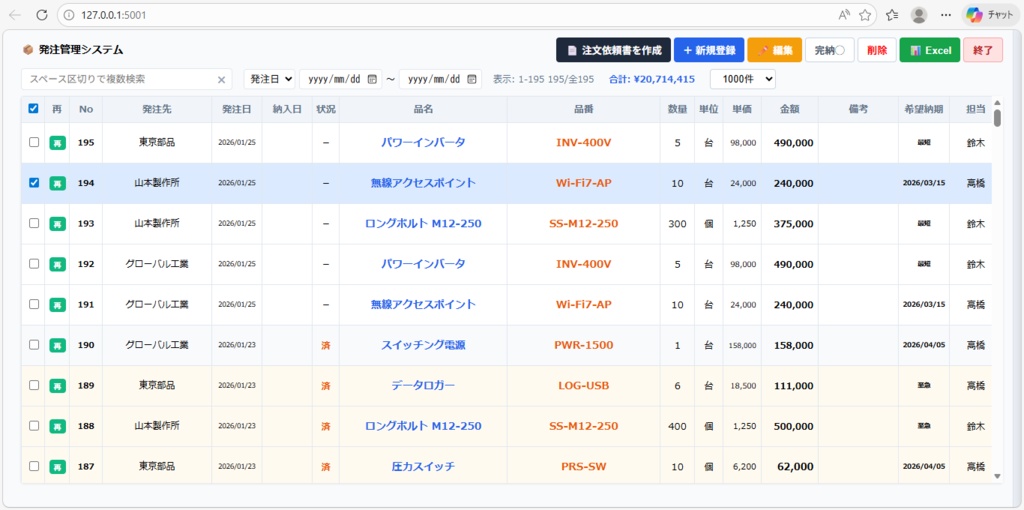This screenshot has width=1024, height=510.
Task: Click the scrollbar down arrow
Action: coord(997,477)
